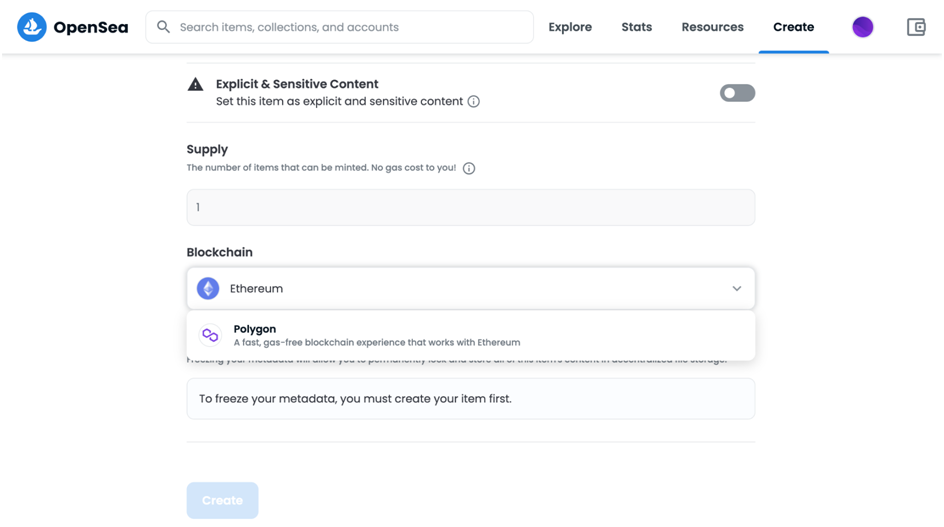Click the Polygon logo icon
This screenshot has height=527, width=944.
pos(209,335)
